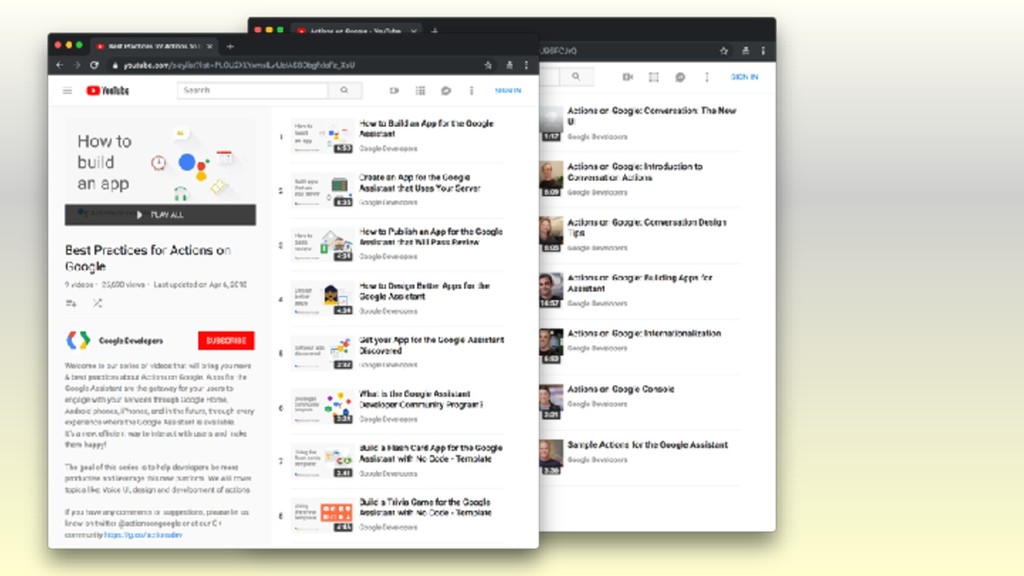The image size is (1024, 576).
Task: Open 'Actions on Google: Internationalization' in back window
Action: tap(644, 333)
